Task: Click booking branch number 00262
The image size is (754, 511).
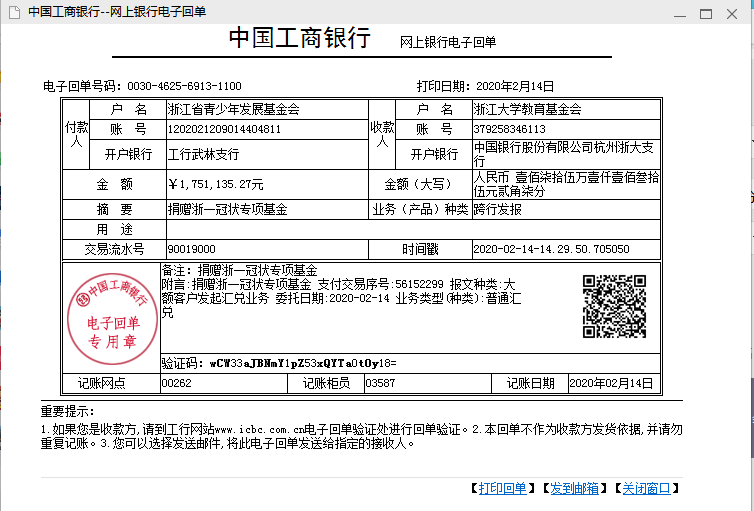Action: point(176,383)
